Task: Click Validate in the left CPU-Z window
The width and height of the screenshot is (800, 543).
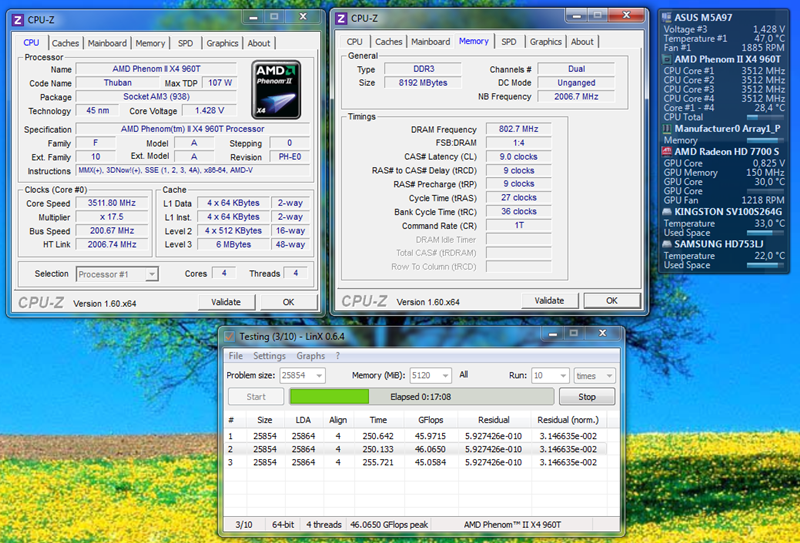Action: (x=226, y=302)
